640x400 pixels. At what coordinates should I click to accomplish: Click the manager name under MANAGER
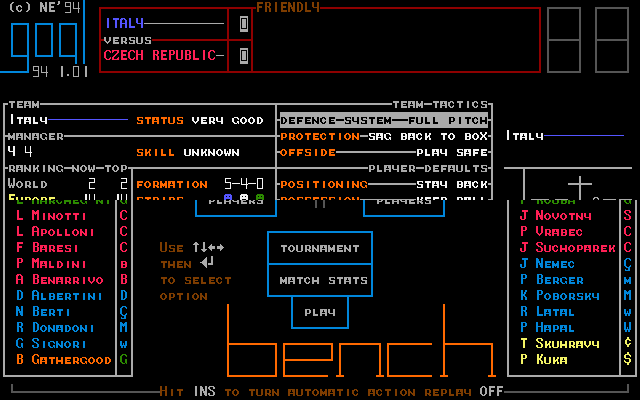coord(20,152)
